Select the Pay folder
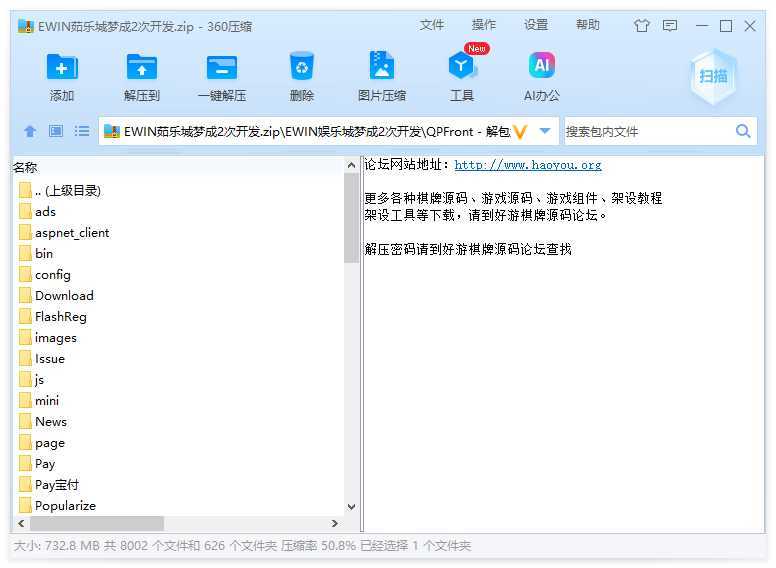This screenshot has width=776, height=568. click(37, 464)
